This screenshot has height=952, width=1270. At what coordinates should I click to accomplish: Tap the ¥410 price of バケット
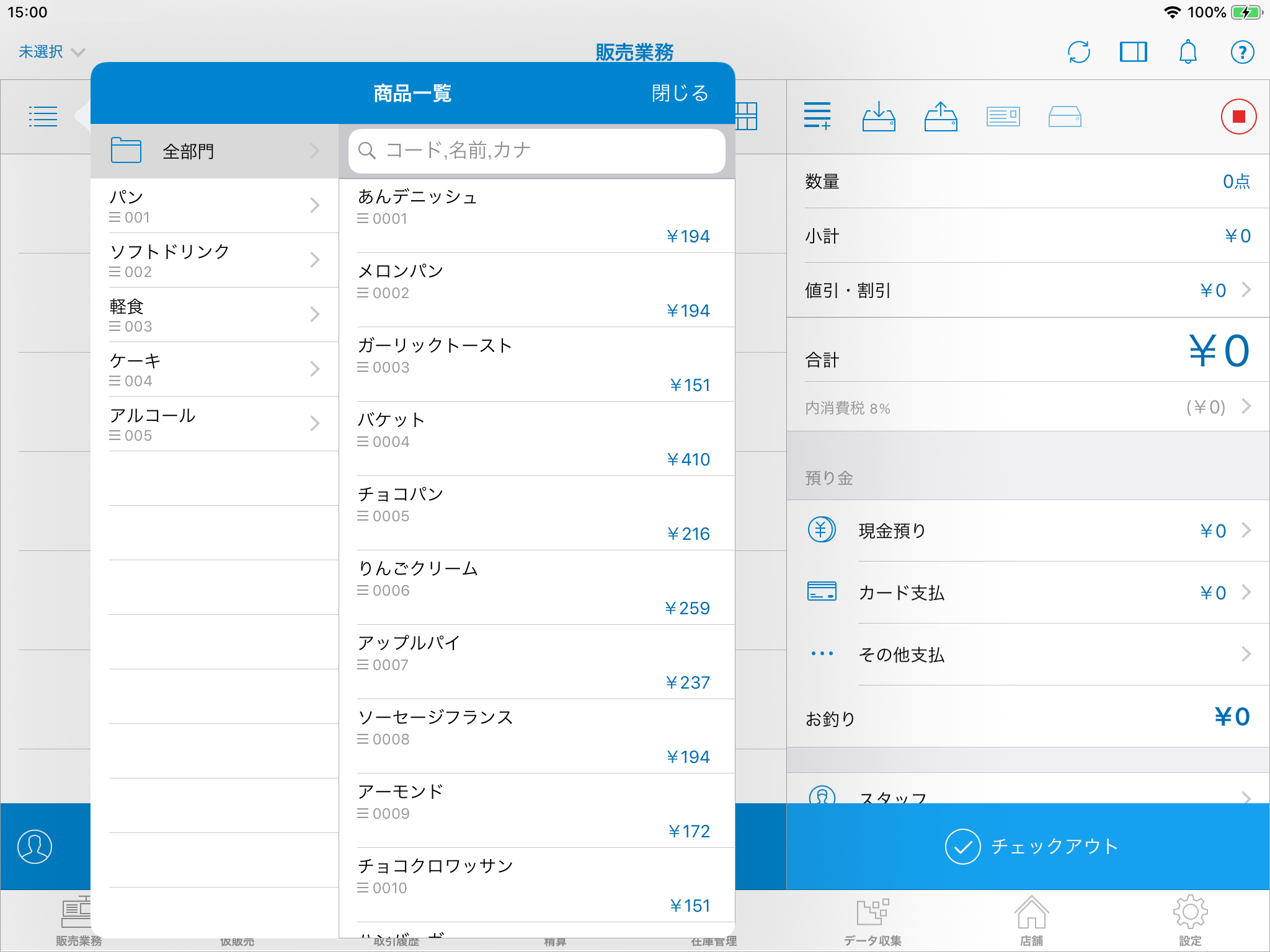coord(688,459)
